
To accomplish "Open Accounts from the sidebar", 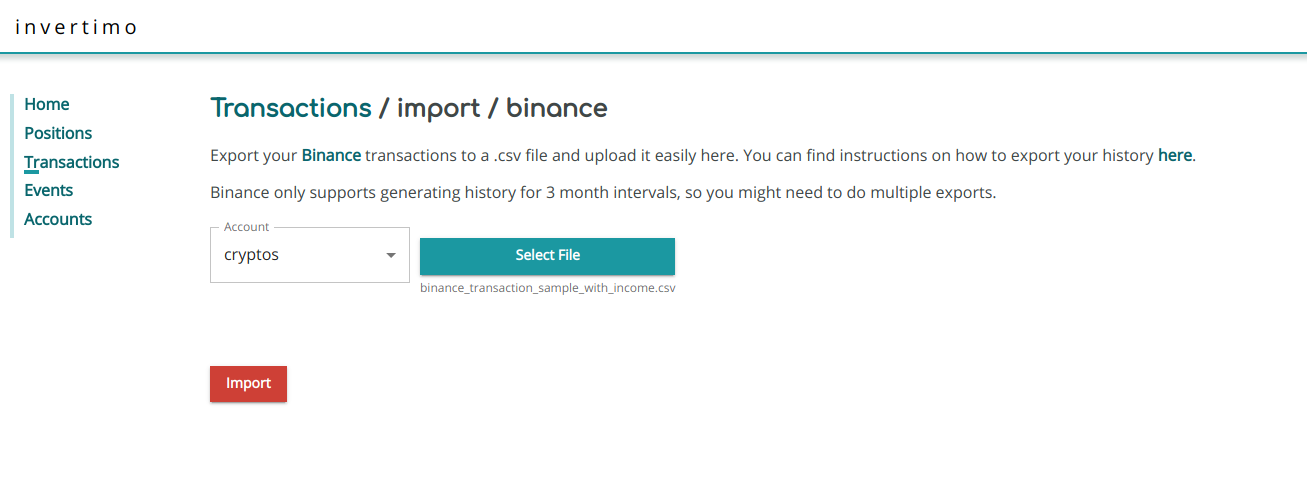I will coord(58,219).
